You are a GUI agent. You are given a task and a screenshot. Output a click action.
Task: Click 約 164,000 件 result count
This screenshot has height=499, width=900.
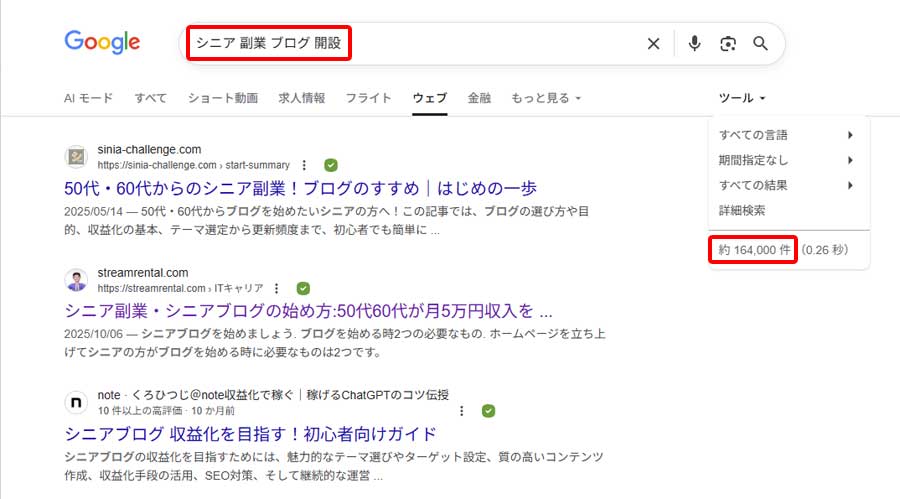point(754,250)
